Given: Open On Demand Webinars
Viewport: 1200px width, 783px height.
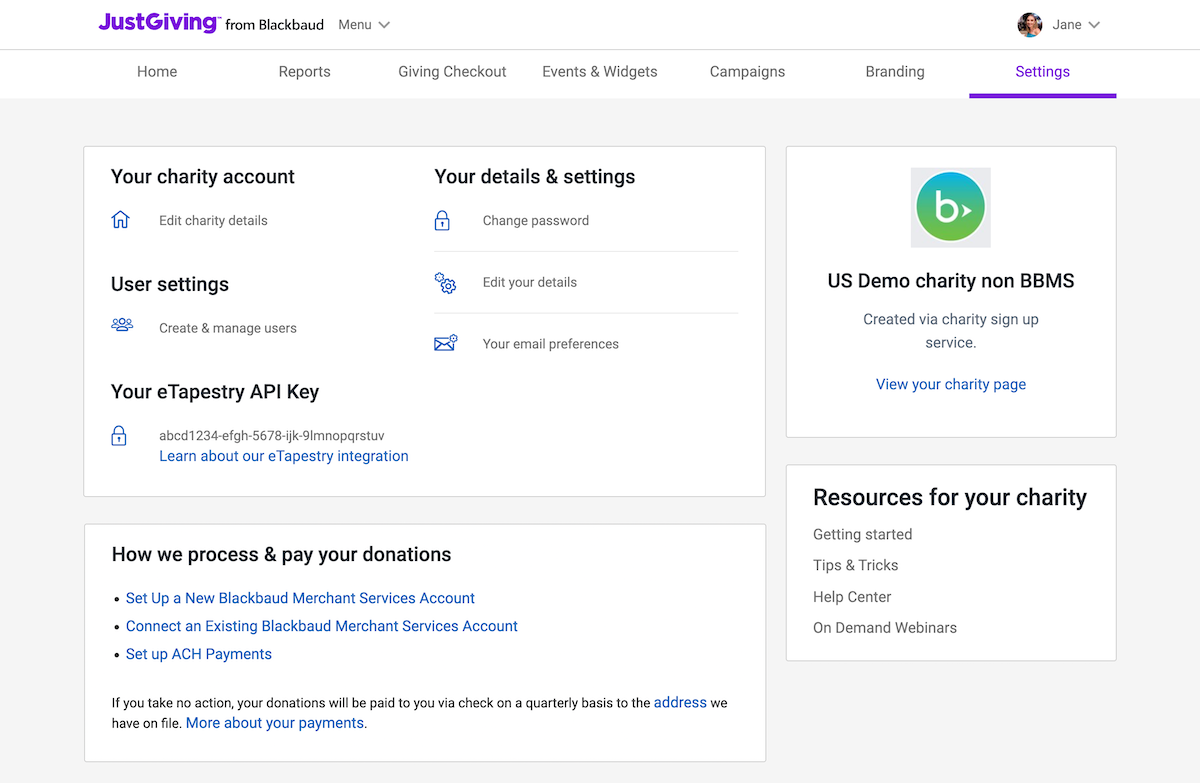Looking at the screenshot, I should coord(885,628).
